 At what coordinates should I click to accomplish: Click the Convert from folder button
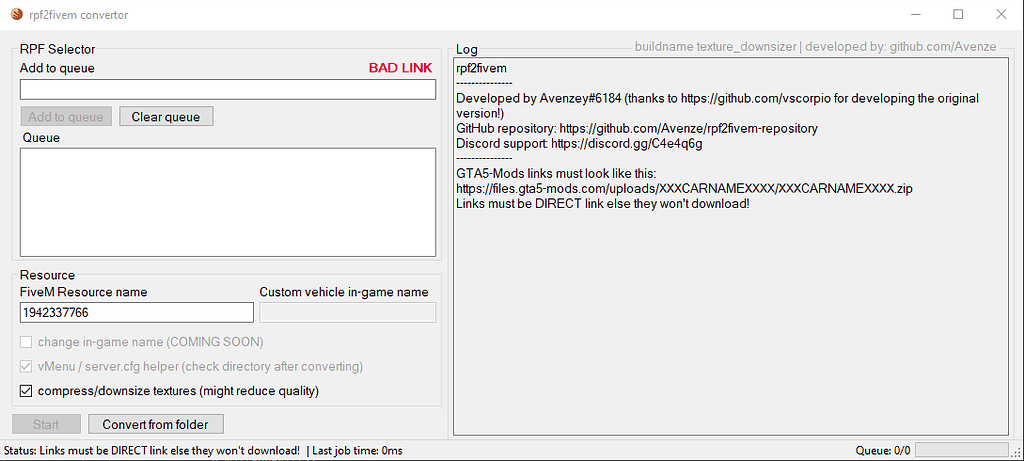coord(155,424)
